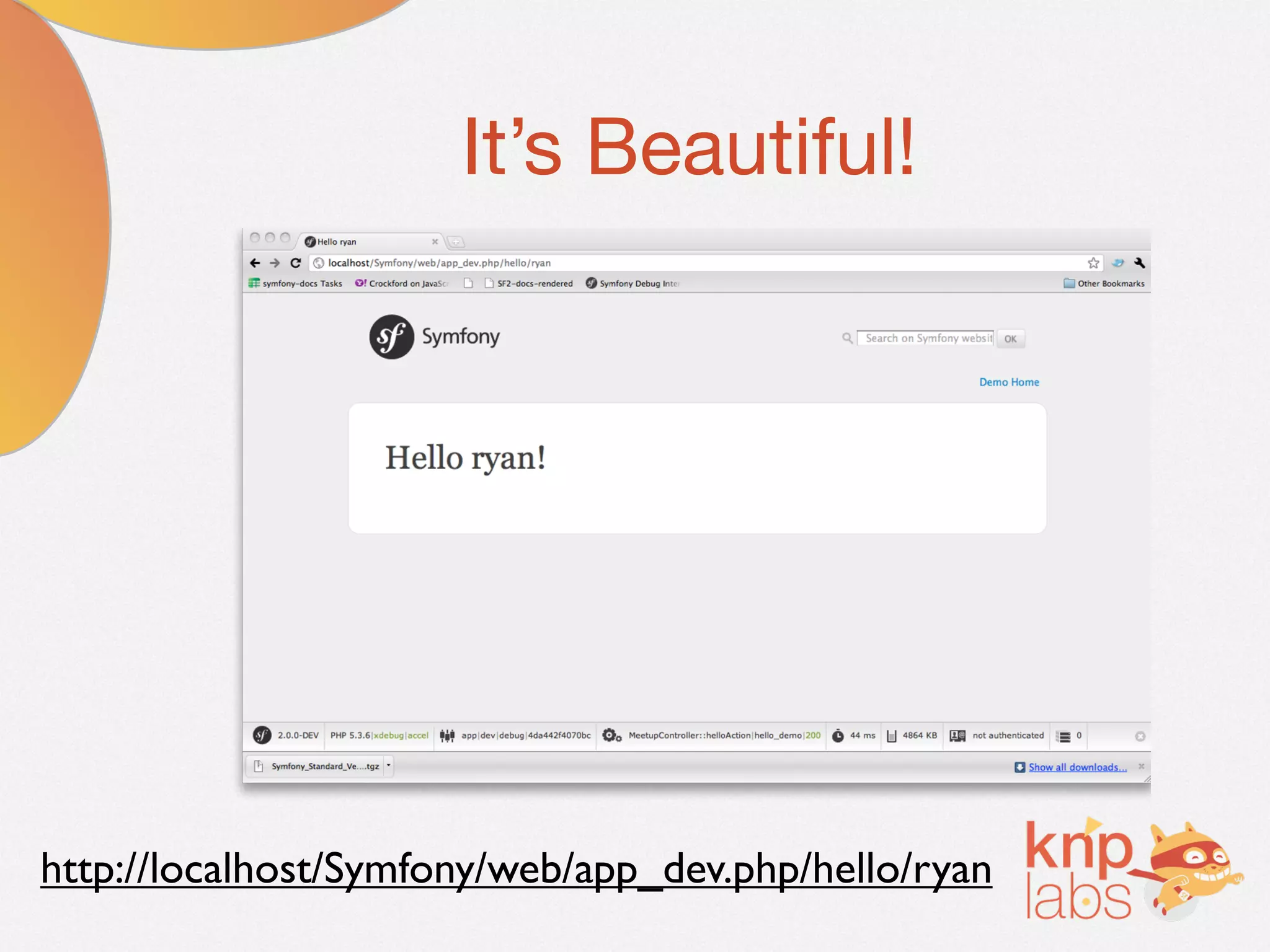Open a new browser tab
This screenshot has height=952, width=1270.
pyautogui.click(x=456, y=242)
